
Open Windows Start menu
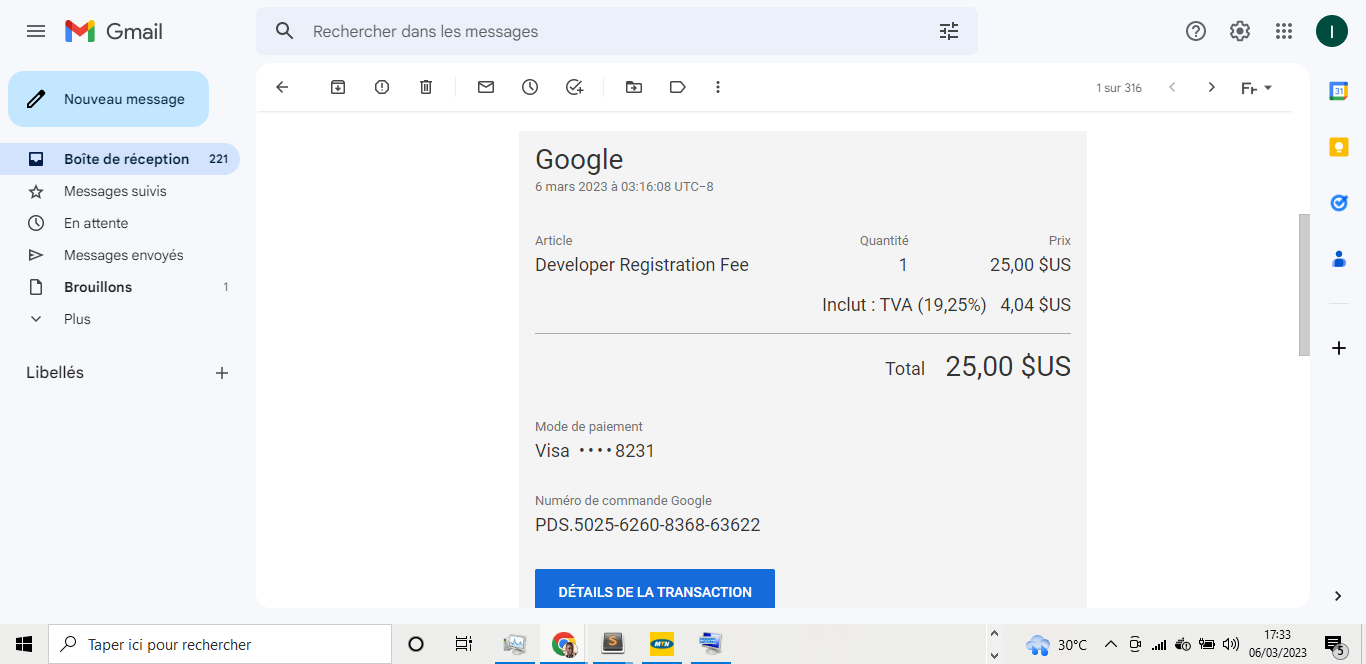pyautogui.click(x=24, y=644)
